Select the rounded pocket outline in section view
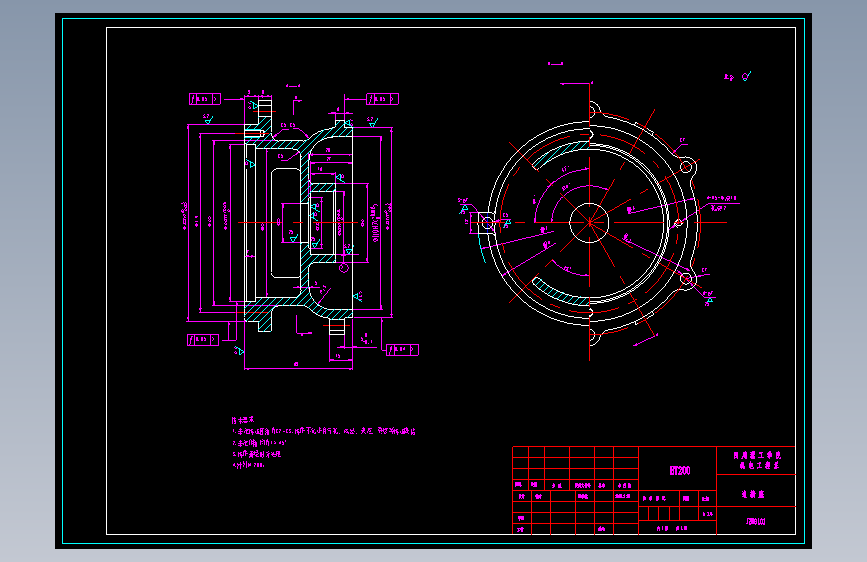The width and height of the screenshot is (867, 562). pos(285,223)
